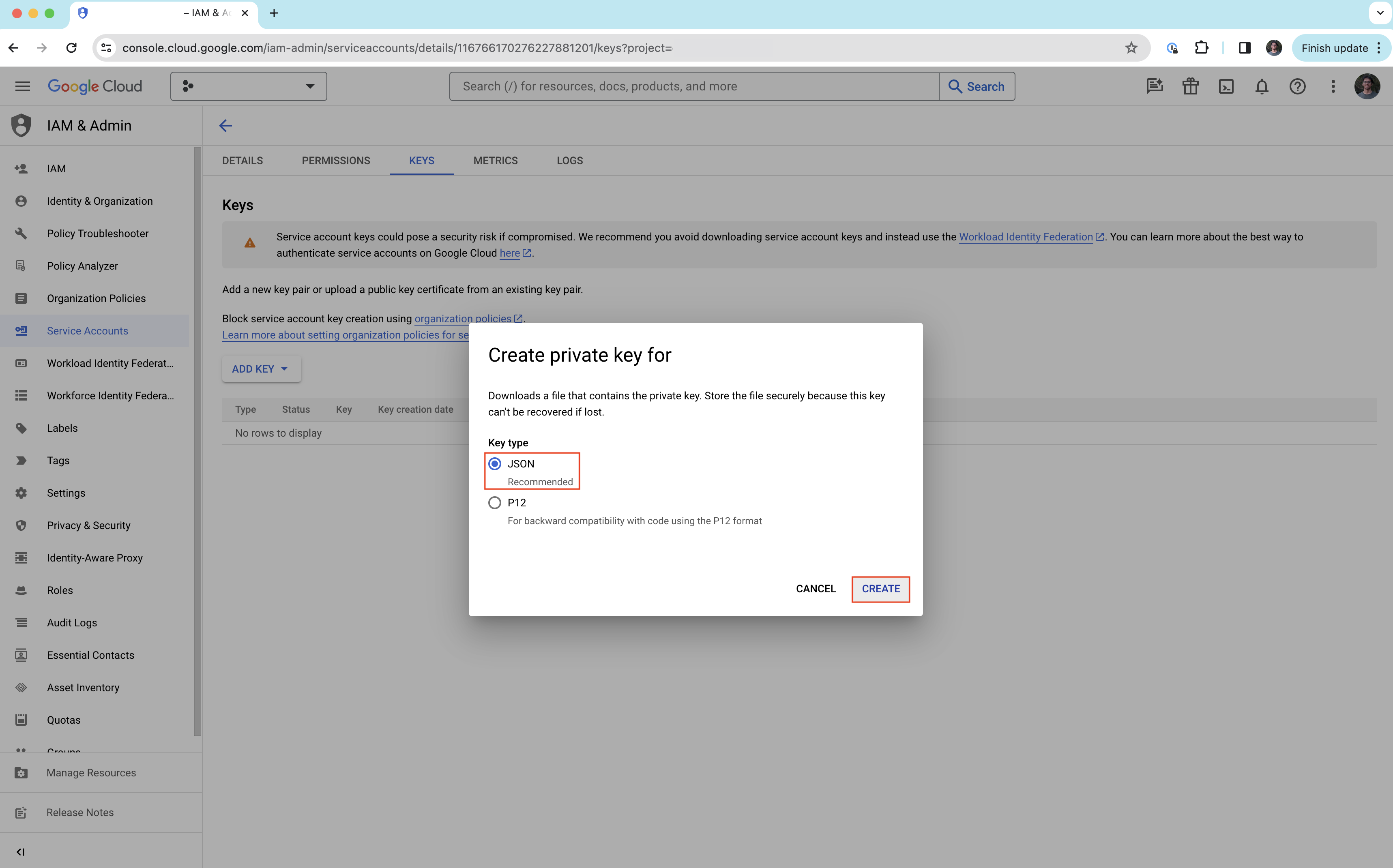Bookmark this page with the star icon
The height and width of the screenshot is (868, 1393).
click(1131, 48)
